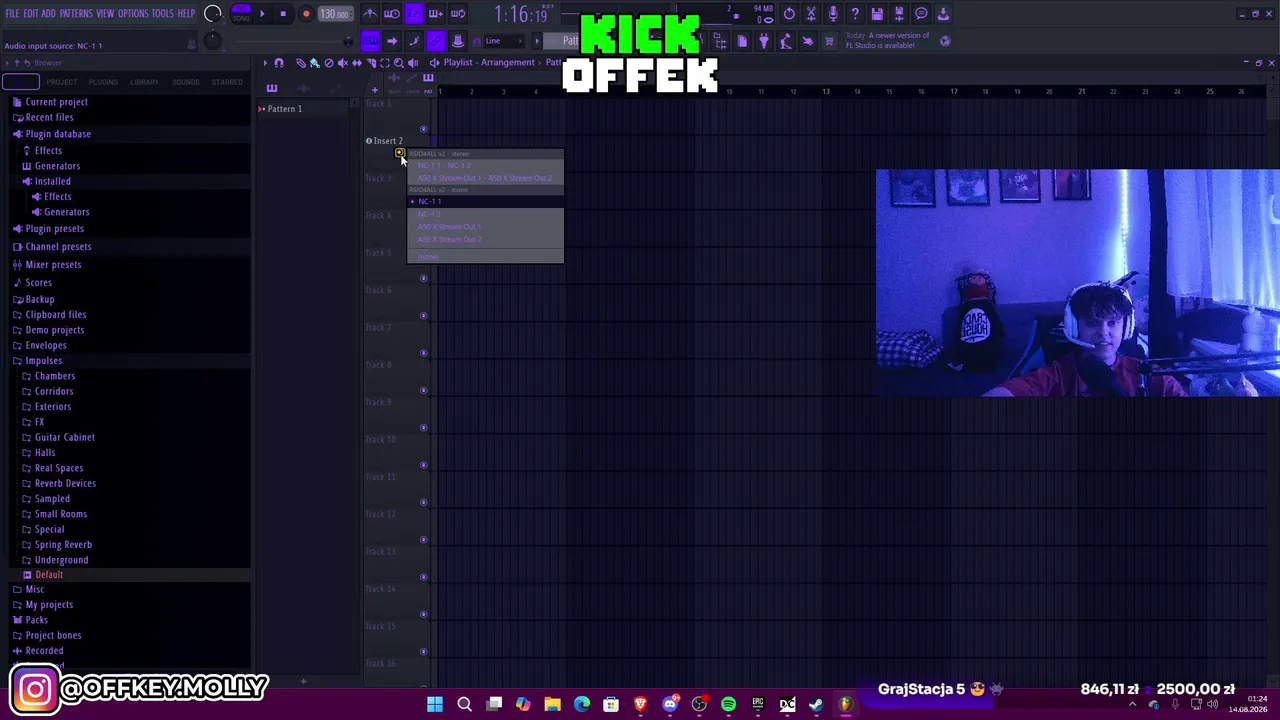Click the stop button in the transport

283,14
